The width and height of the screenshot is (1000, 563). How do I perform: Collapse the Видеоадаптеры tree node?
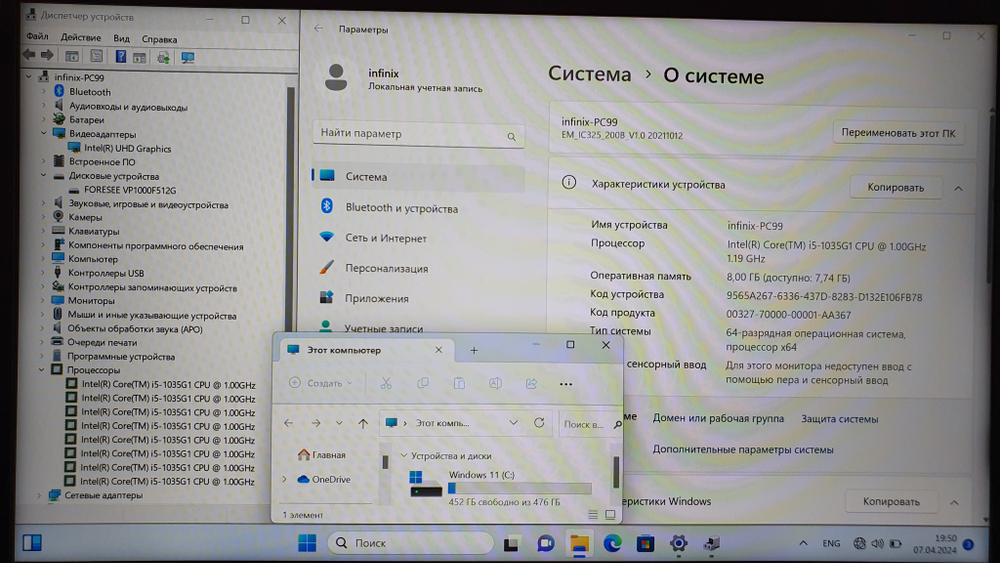pyautogui.click(x=44, y=134)
